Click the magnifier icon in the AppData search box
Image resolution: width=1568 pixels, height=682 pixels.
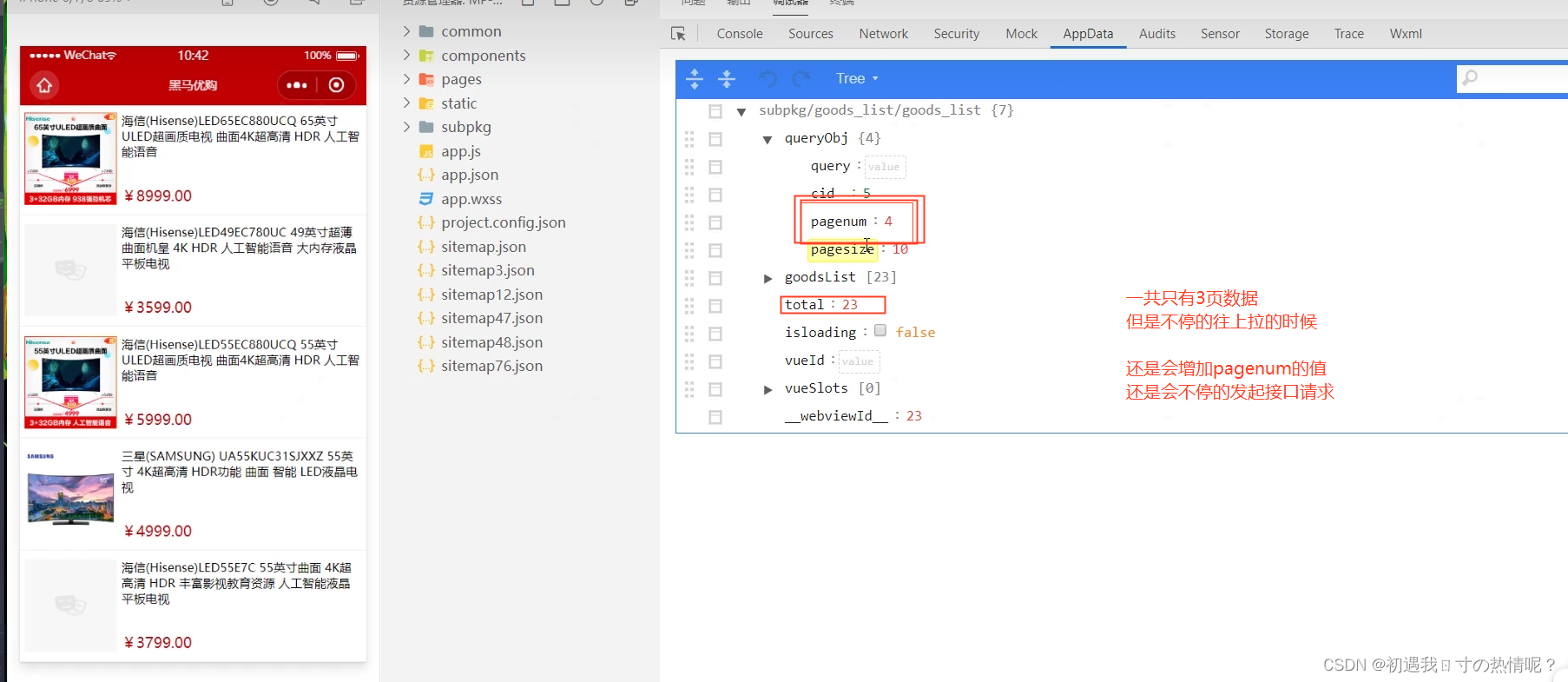(1470, 78)
